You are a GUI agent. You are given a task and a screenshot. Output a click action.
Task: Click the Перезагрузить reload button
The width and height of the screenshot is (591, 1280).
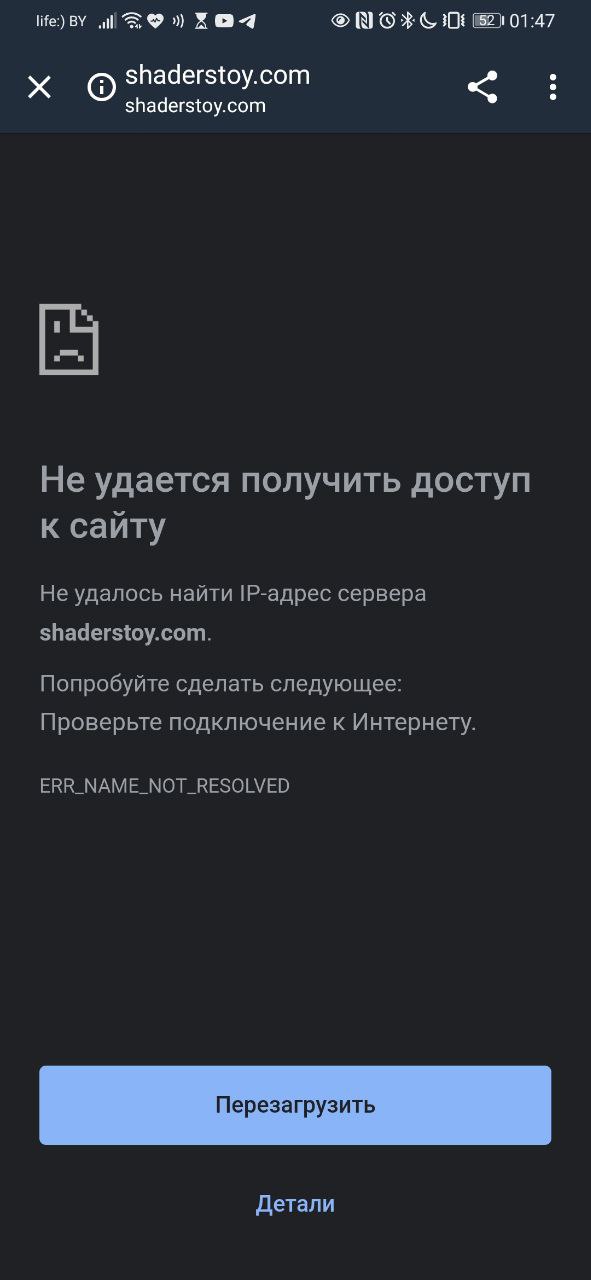point(295,1105)
